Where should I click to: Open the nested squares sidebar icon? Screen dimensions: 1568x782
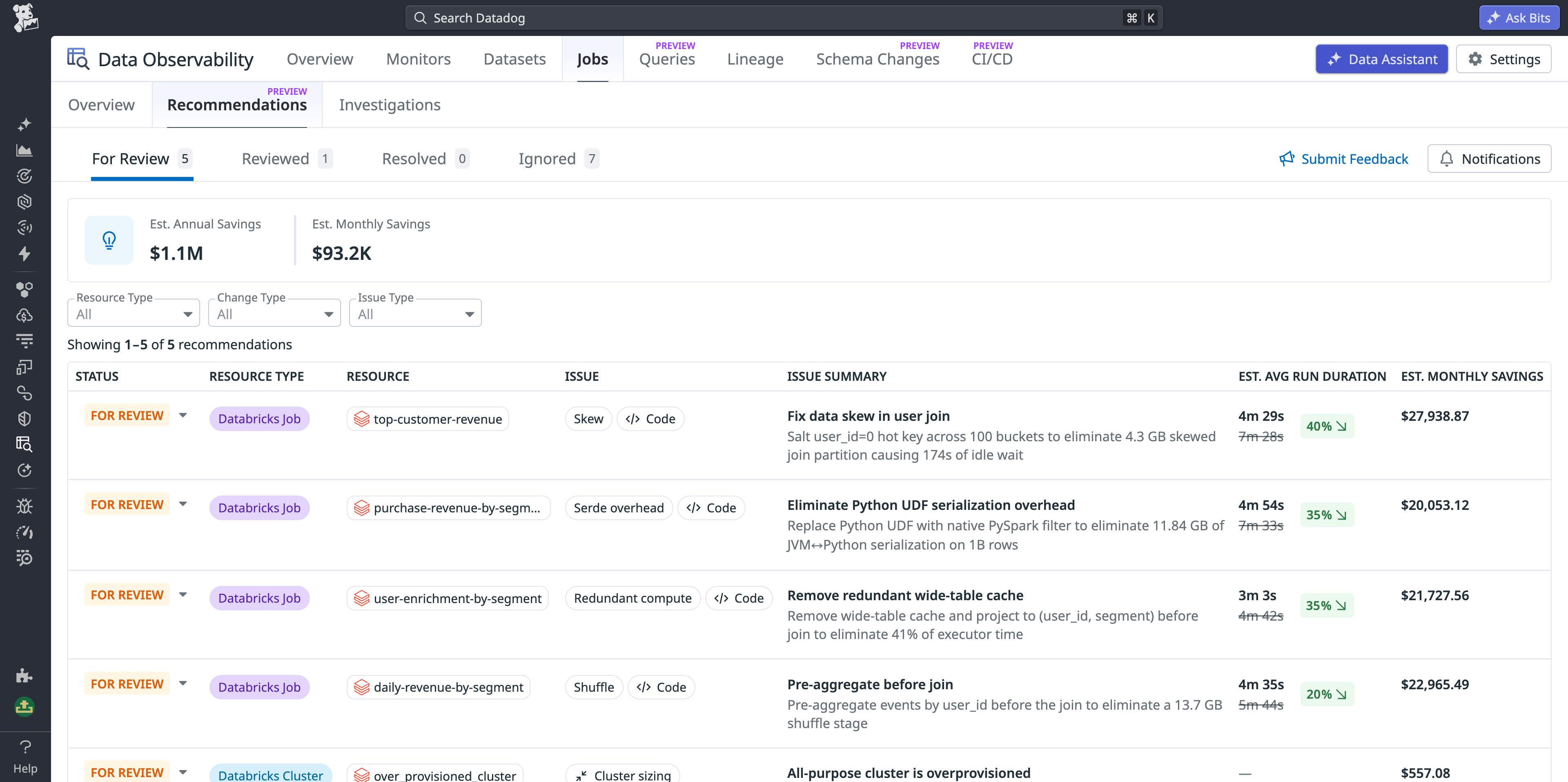pyautogui.click(x=24, y=366)
